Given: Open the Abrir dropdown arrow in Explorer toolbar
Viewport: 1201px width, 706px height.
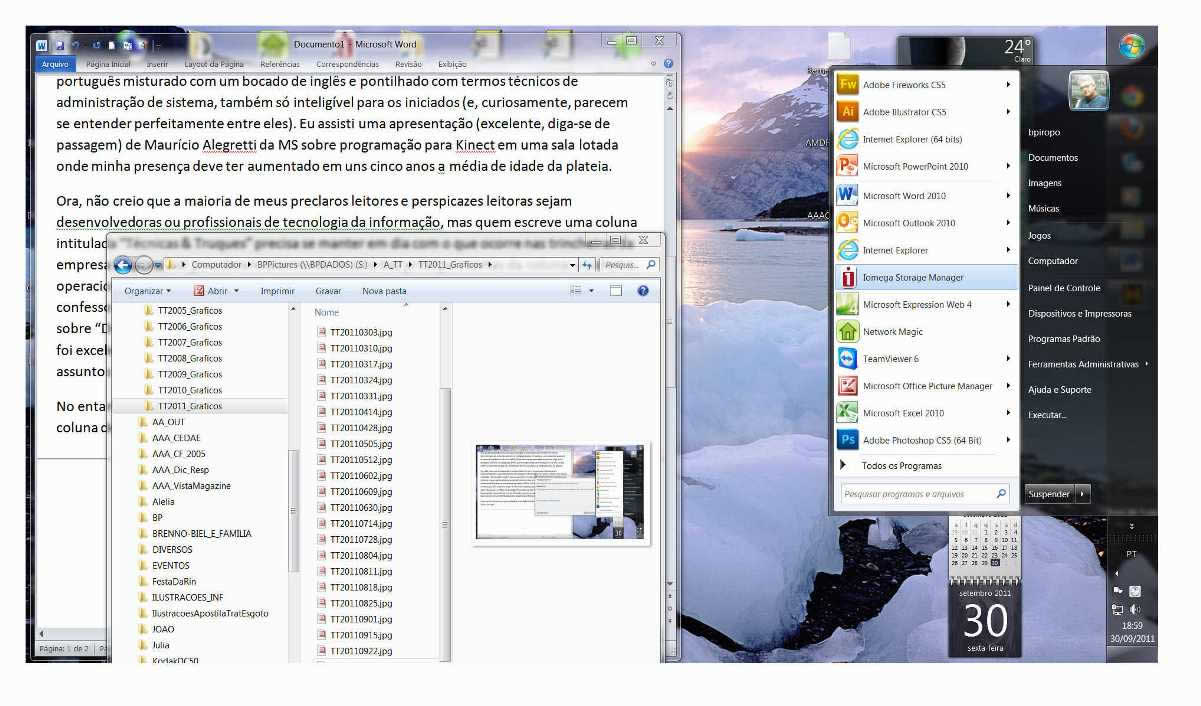Looking at the screenshot, I should click(x=236, y=291).
